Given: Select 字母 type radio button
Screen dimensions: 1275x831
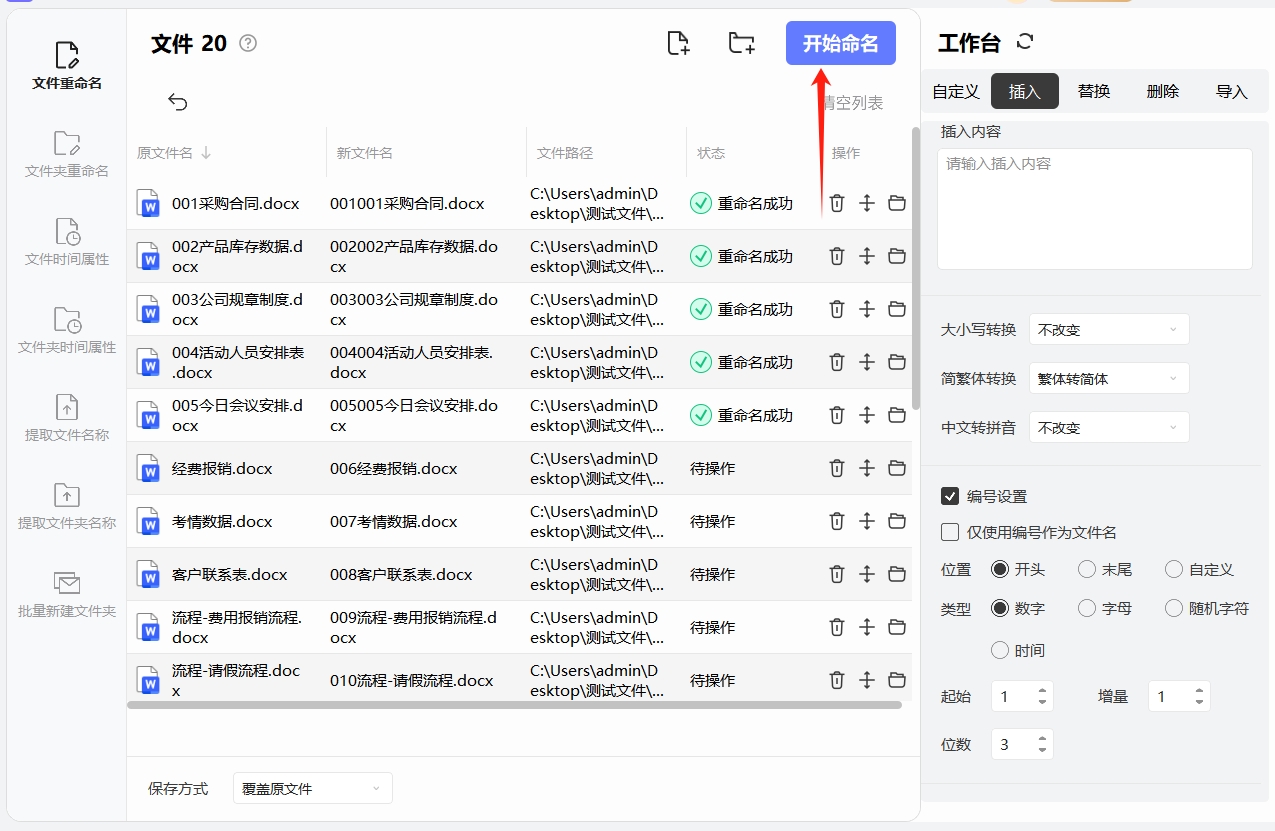Looking at the screenshot, I should click(1087, 608).
